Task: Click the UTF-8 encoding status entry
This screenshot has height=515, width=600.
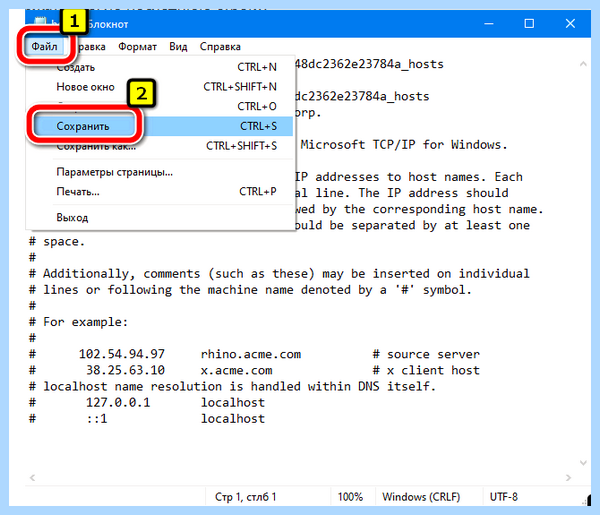Action: 504,497
